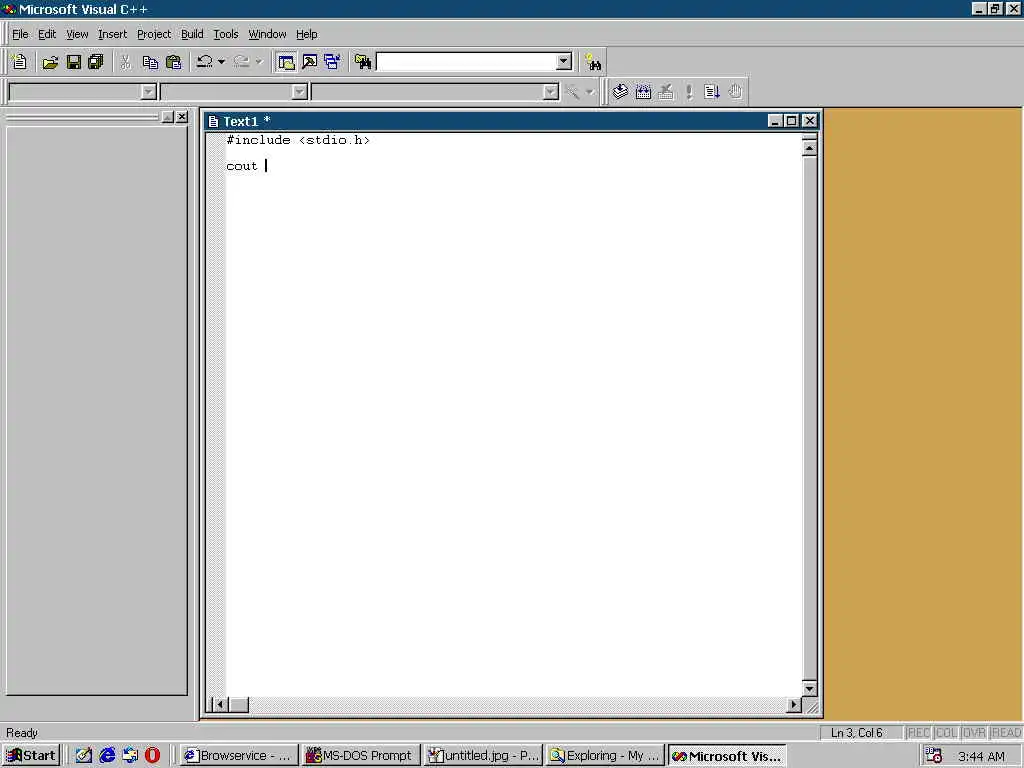Click the editor vertical scroll up arrow
The height and width of the screenshot is (768, 1024).
coord(809,148)
